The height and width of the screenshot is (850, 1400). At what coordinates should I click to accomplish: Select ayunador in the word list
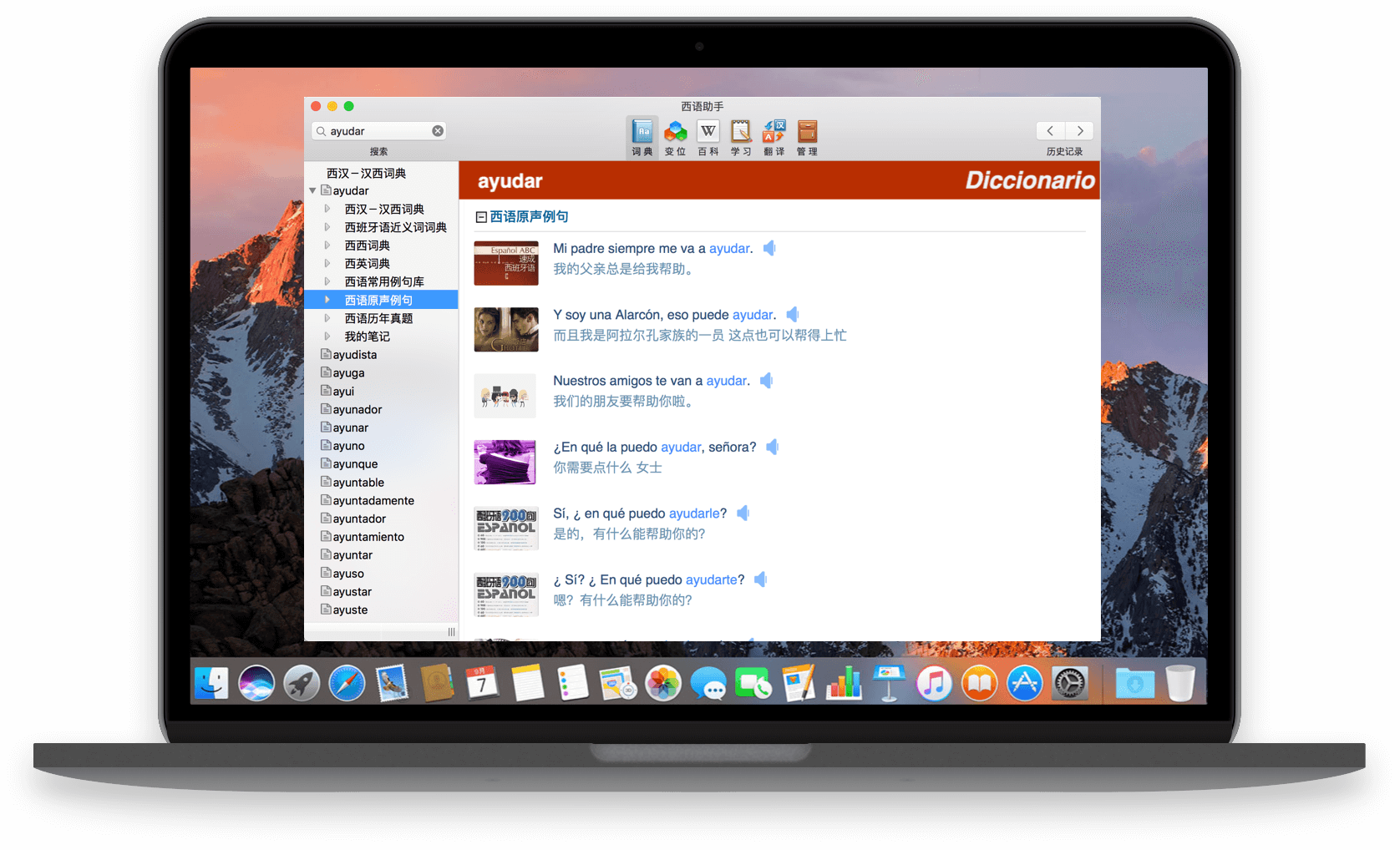357,409
